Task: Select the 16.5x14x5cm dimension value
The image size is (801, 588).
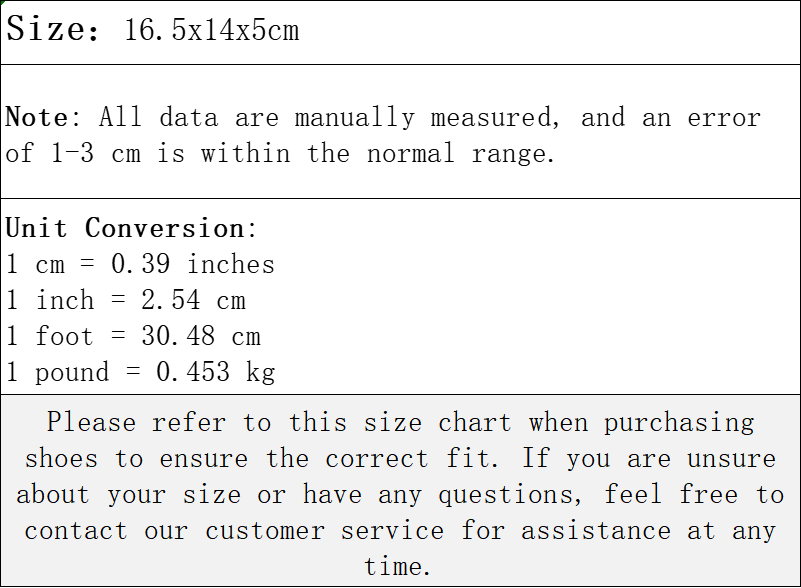Action: 211,30
